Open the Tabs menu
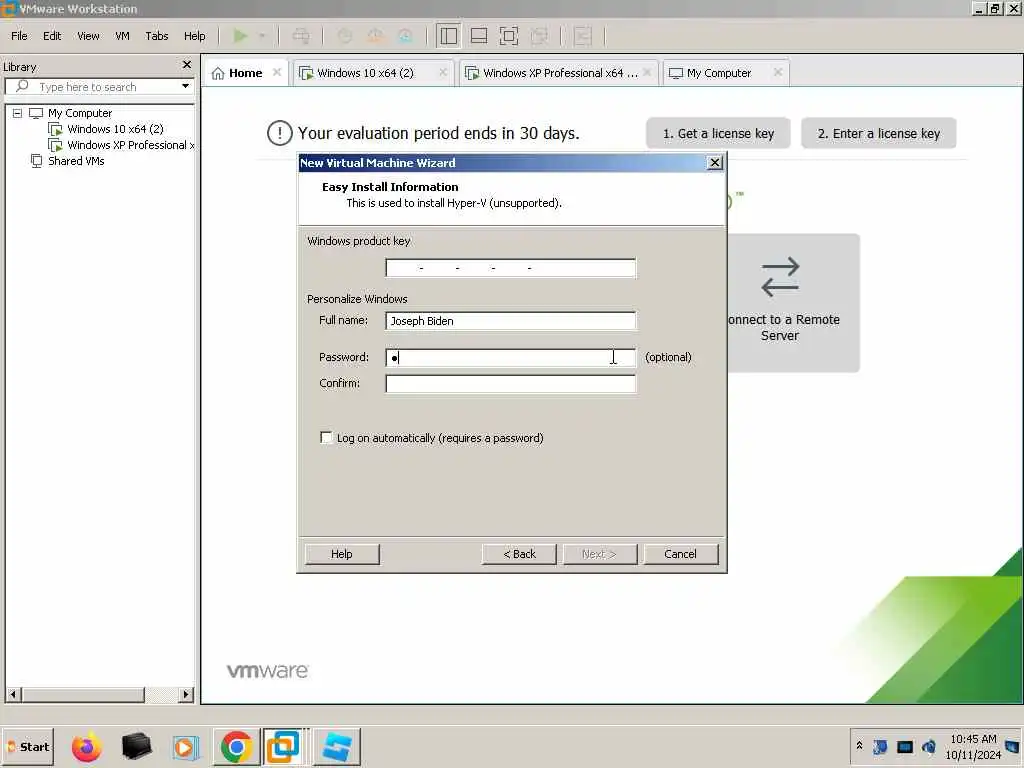The image size is (1024, 768). coord(157,36)
